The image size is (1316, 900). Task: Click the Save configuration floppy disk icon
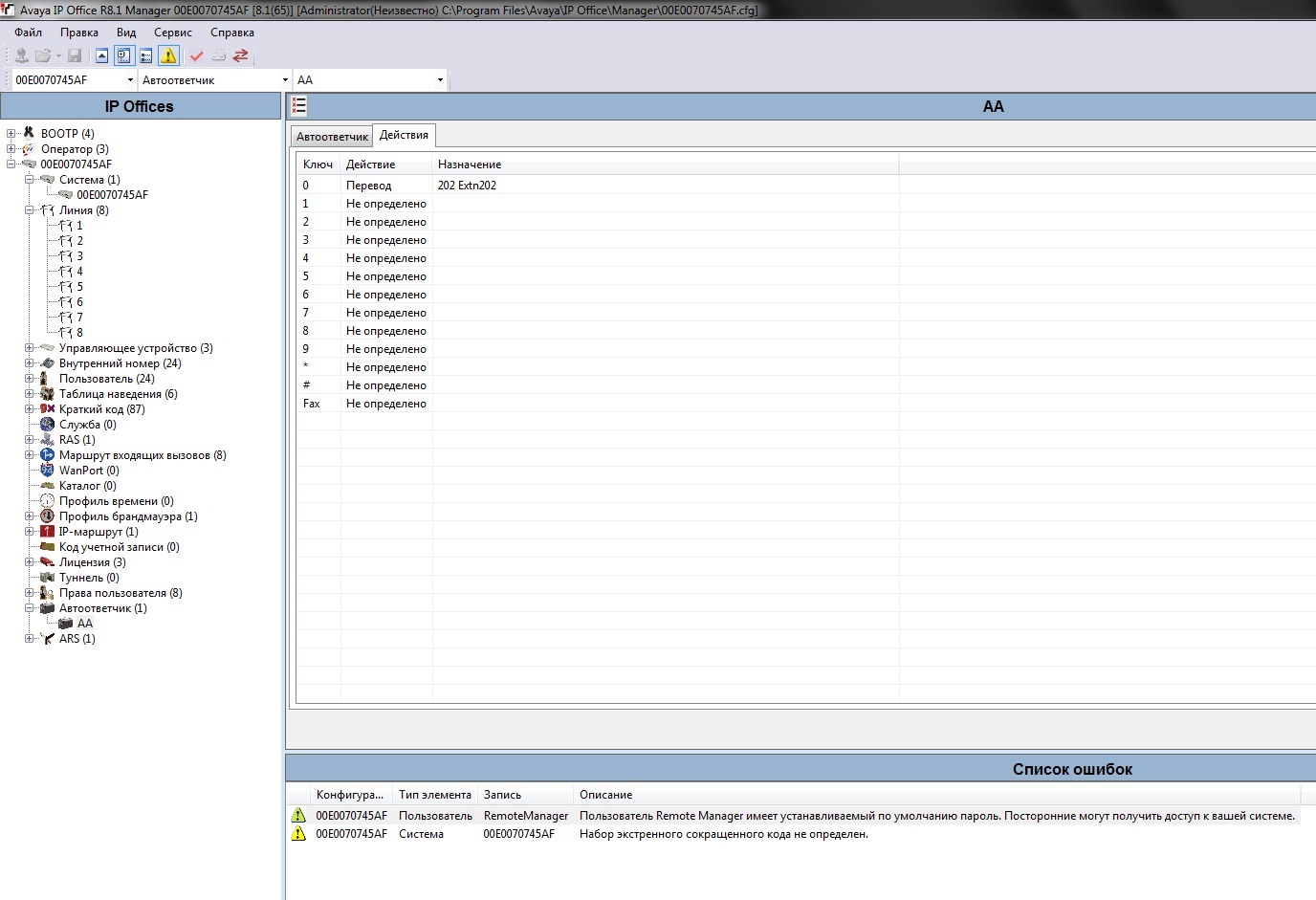coord(75,55)
